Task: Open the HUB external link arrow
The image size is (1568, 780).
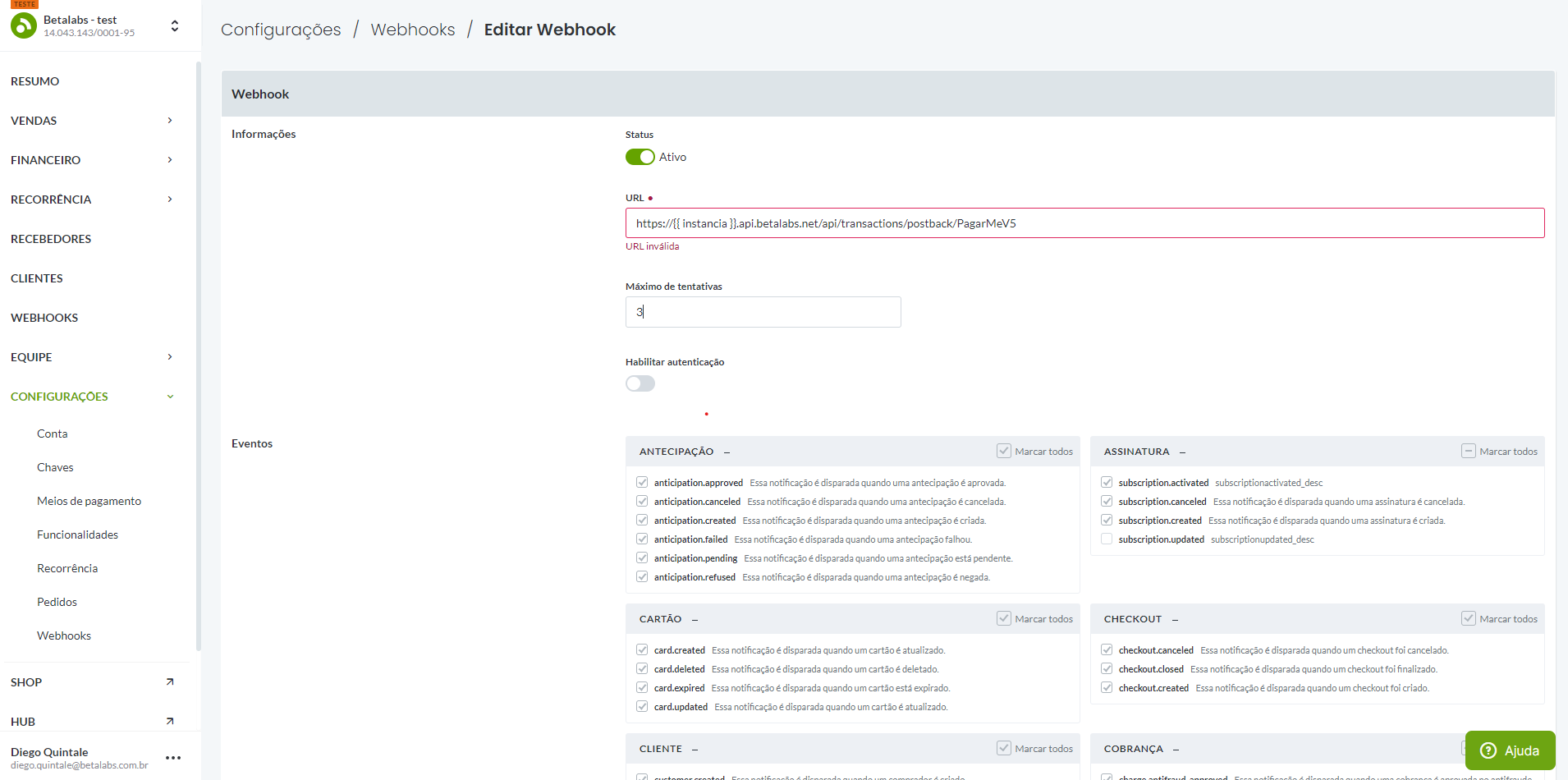Action: (x=170, y=721)
